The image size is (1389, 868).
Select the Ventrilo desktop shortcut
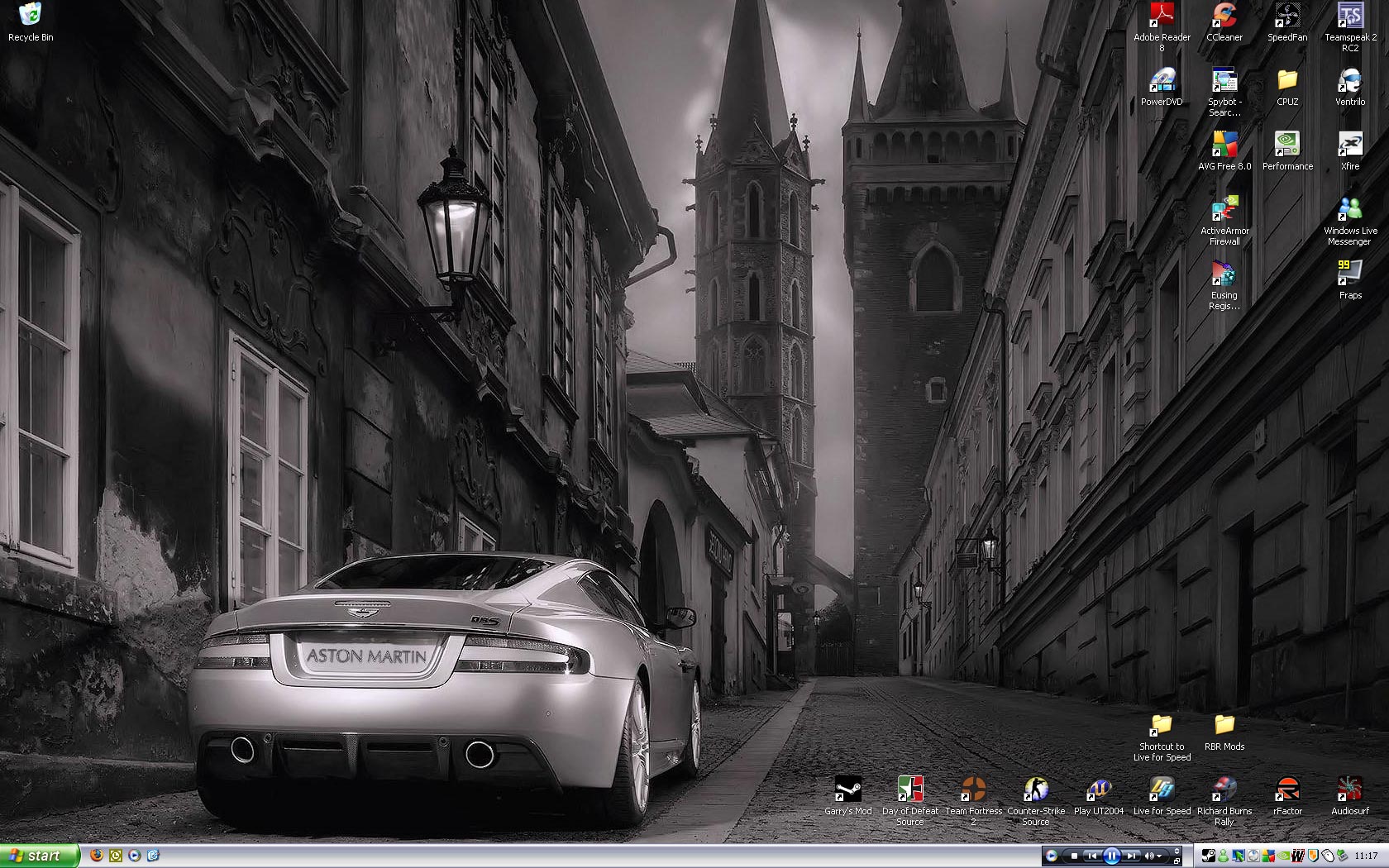[1350, 87]
